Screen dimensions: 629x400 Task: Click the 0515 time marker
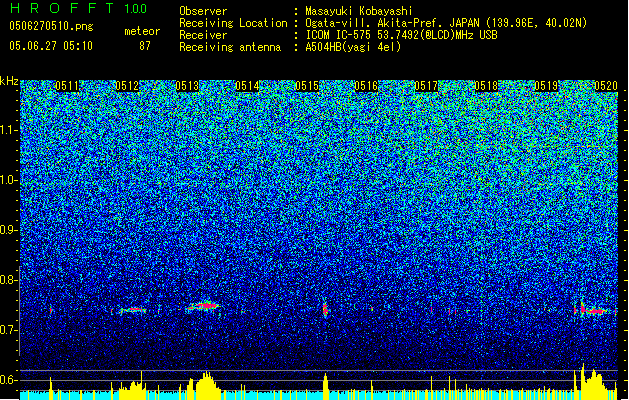coord(306,86)
